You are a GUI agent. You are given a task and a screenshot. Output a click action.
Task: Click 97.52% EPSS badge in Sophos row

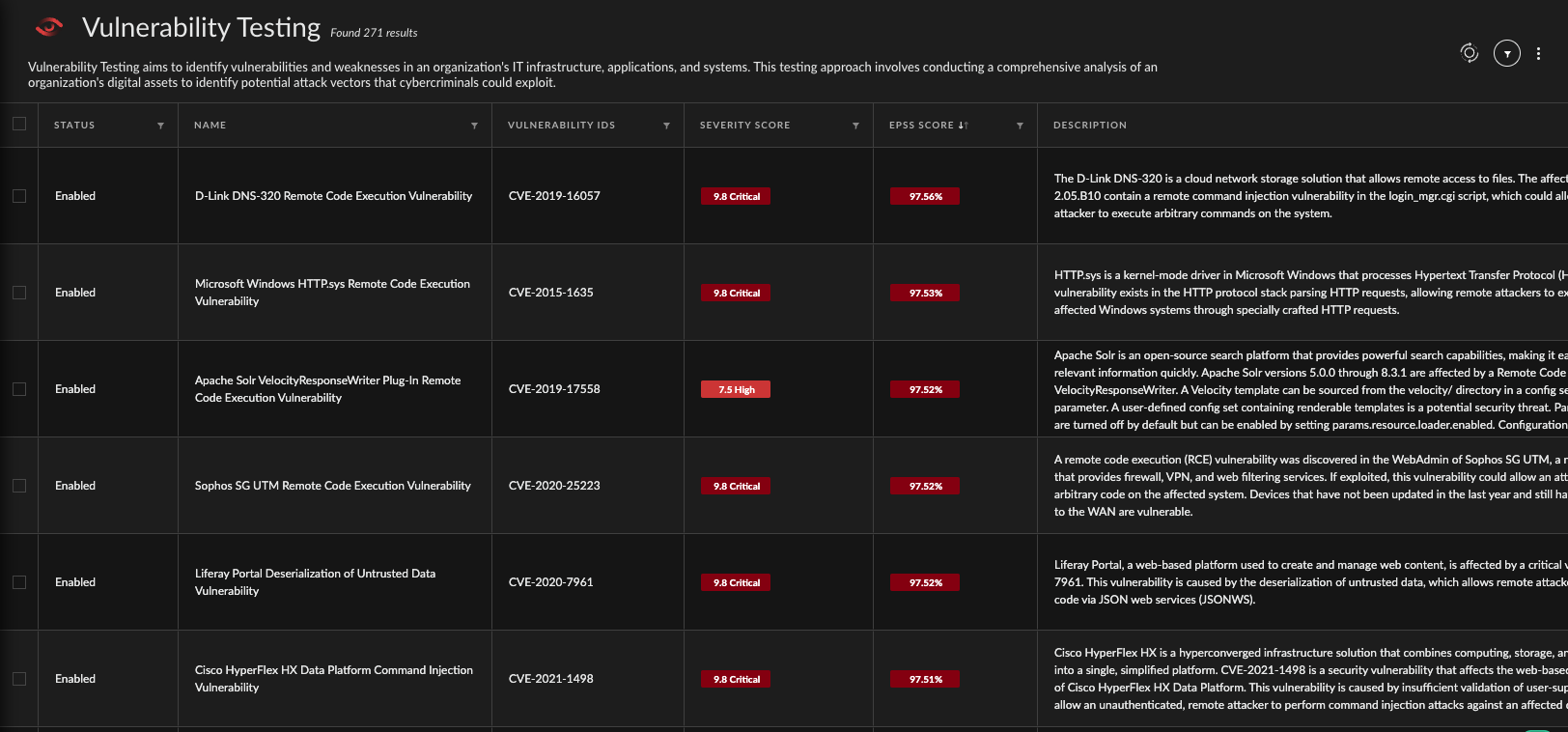point(925,486)
